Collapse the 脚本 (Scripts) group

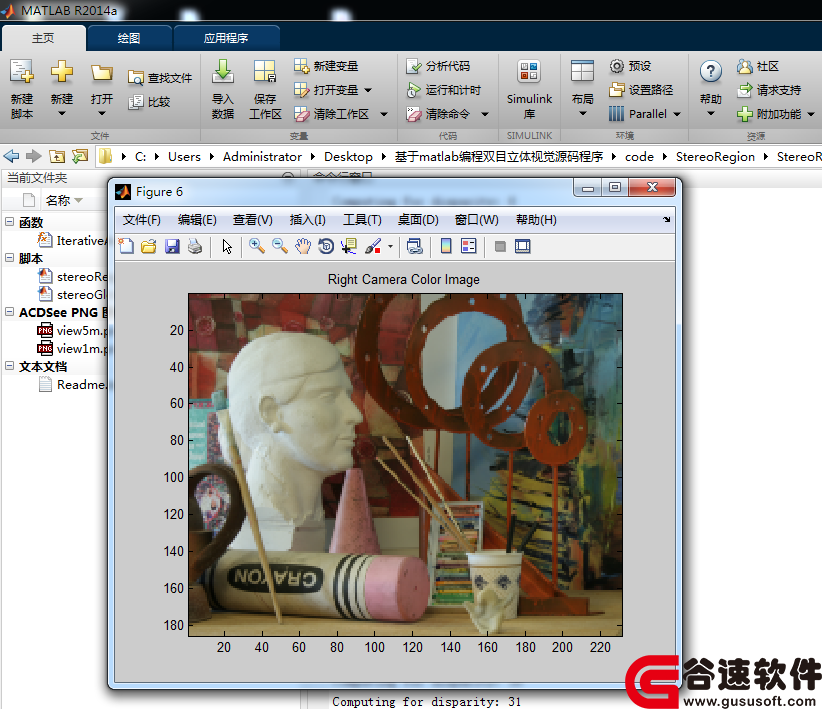click(x=9, y=257)
